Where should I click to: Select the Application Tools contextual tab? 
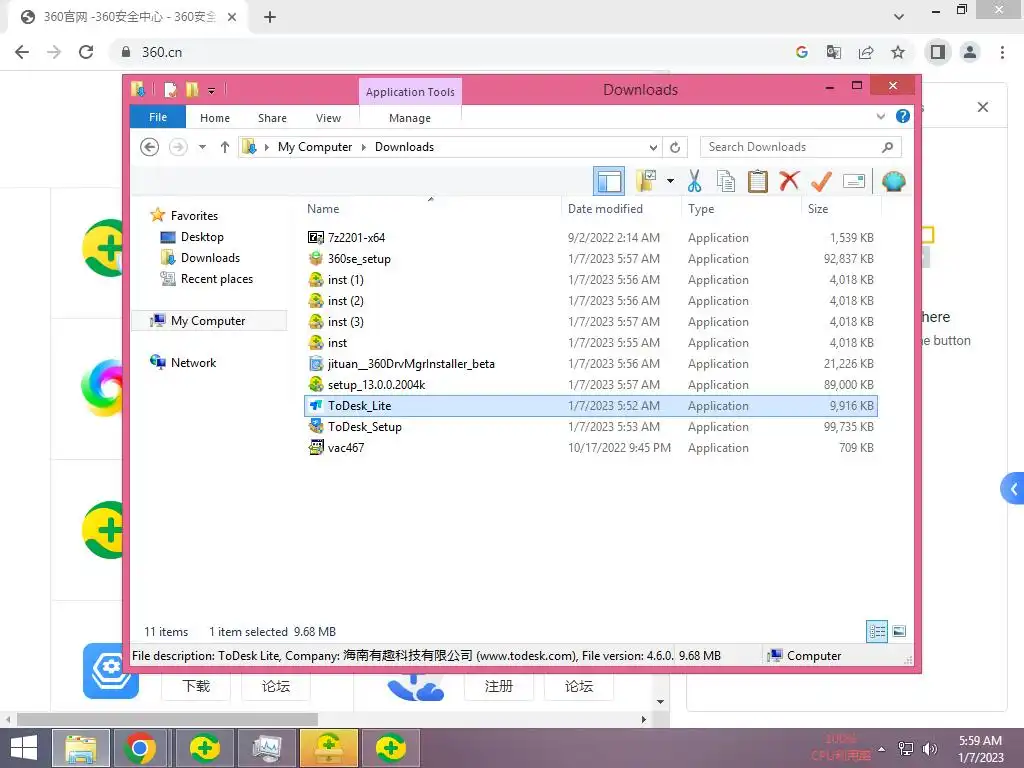410,91
